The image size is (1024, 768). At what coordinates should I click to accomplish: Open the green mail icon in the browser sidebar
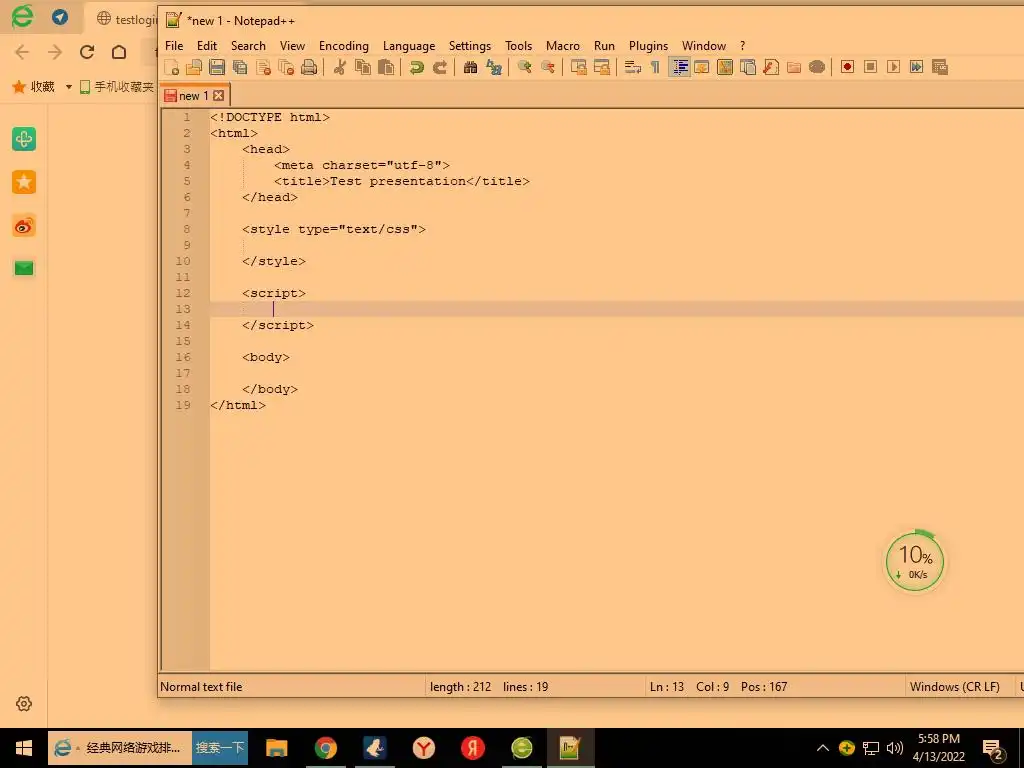pyautogui.click(x=24, y=268)
